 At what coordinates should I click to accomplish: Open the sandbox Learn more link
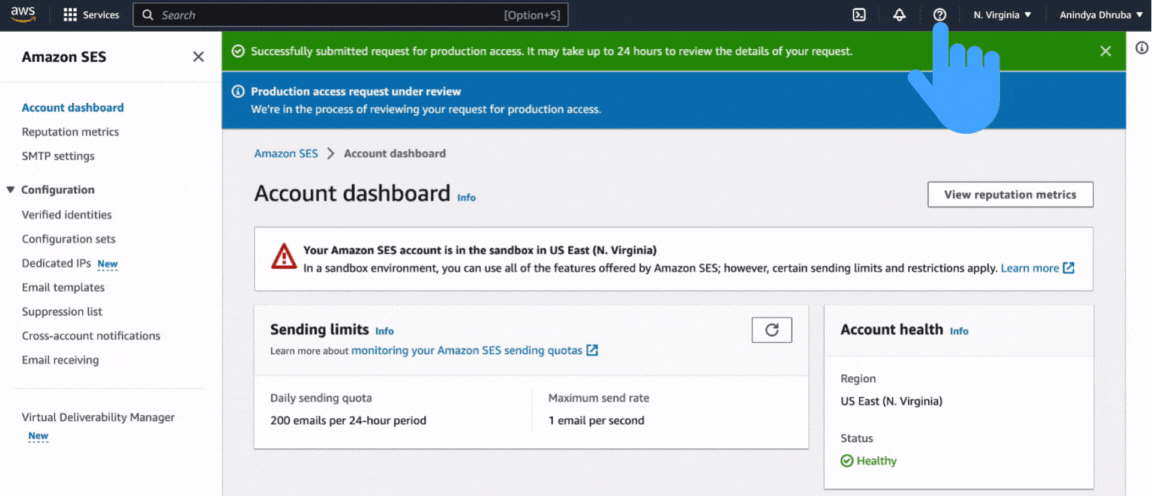(x=1030, y=268)
